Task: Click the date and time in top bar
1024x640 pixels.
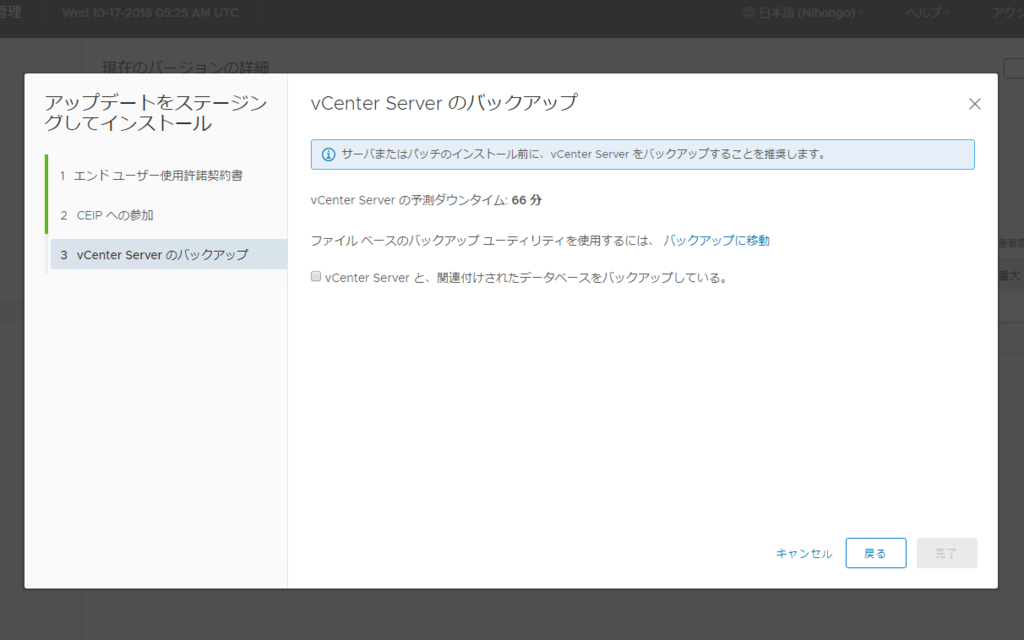Action: click(150, 12)
